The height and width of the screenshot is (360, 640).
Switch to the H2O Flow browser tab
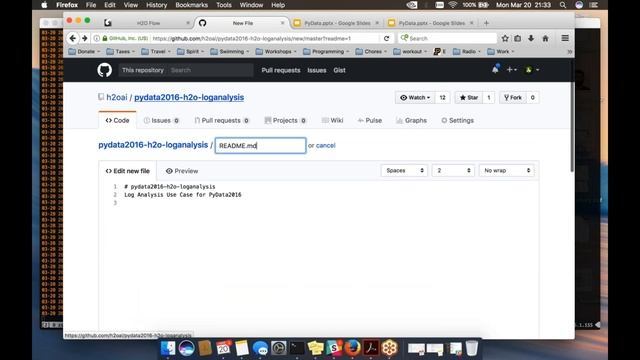click(x=148, y=23)
